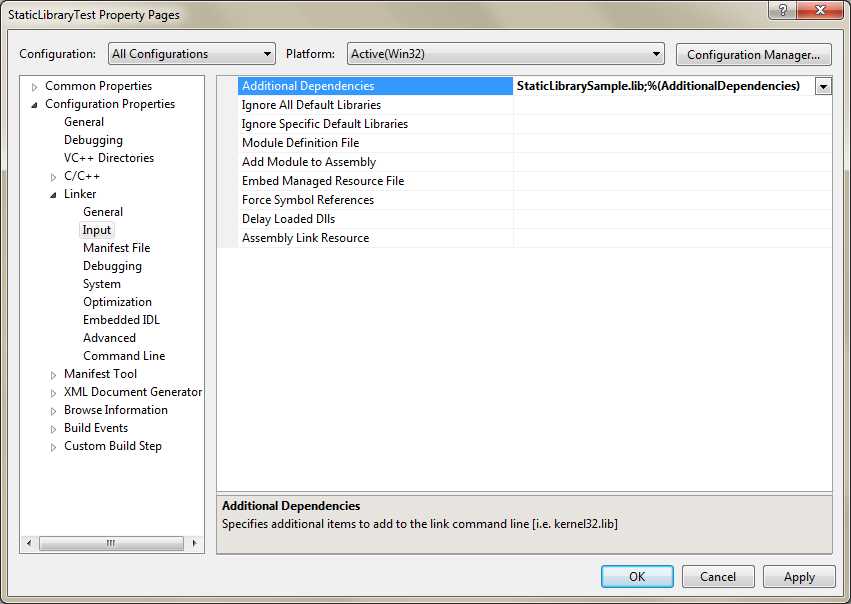Image resolution: width=851 pixels, height=604 pixels.
Task: Collapse the Configuration Properties node
Action: click(35, 105)
